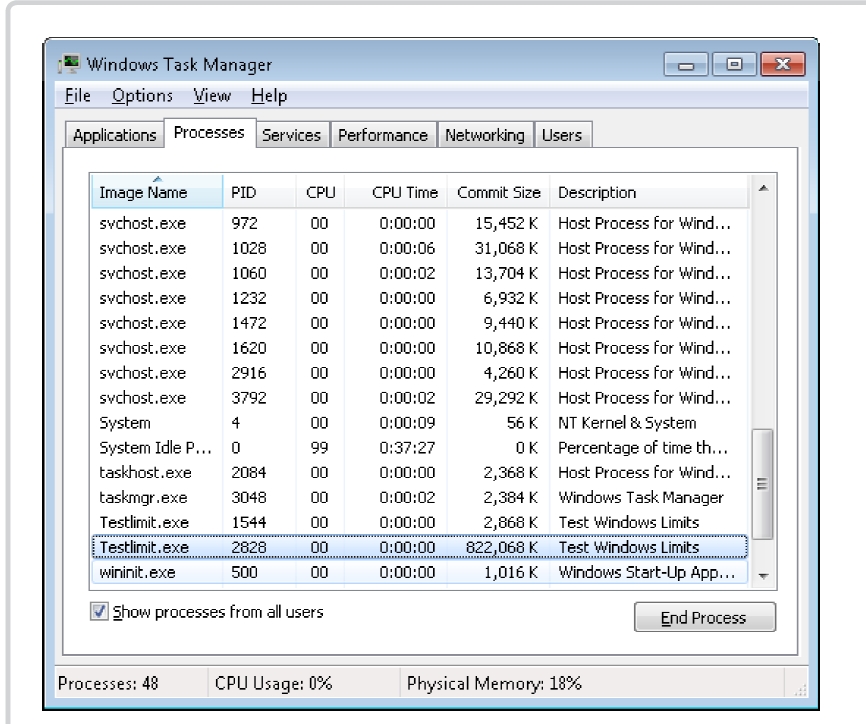Select Testlimit.exe with PID 1544
The height and width of the screenshot is (724, 866).
(x=420, y=522)
